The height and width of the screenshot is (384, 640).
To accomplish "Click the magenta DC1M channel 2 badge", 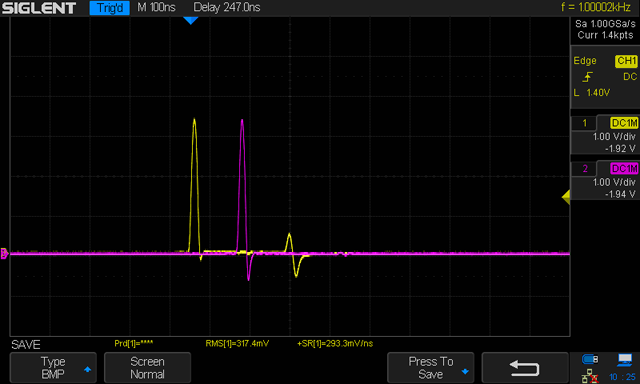I will [624, 169].
